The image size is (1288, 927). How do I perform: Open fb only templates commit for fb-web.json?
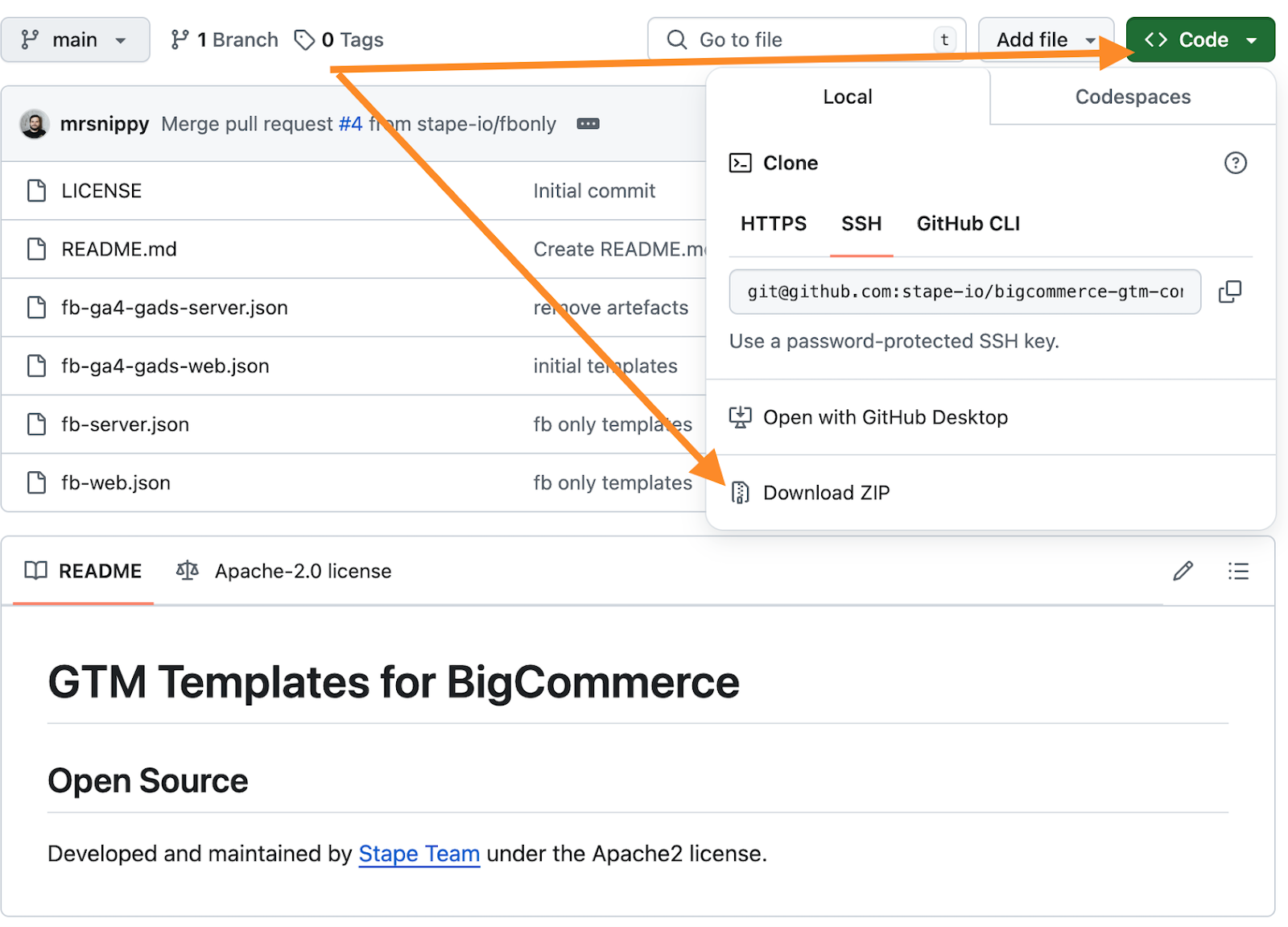click(x=613, y=482)
